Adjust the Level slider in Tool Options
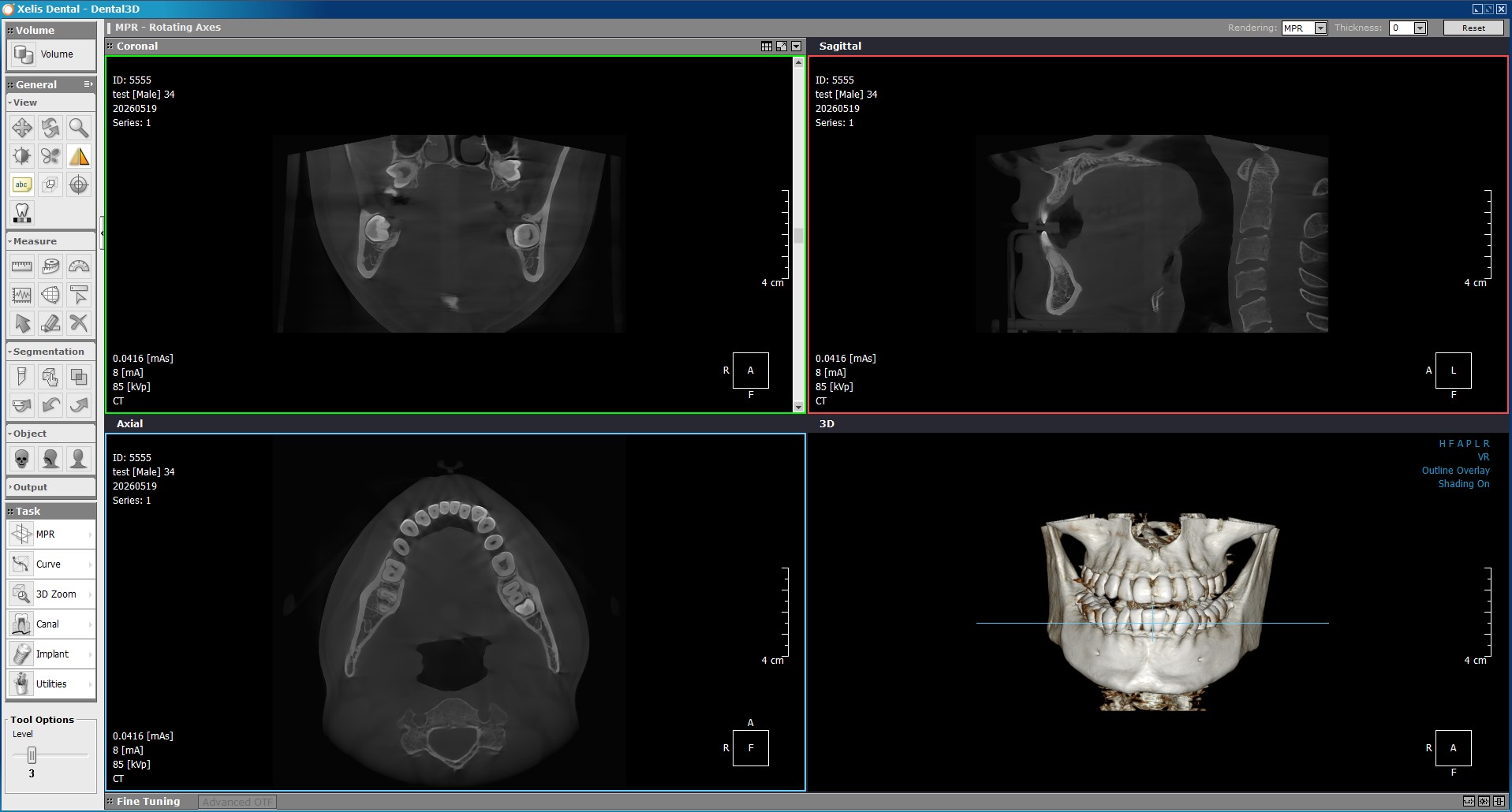This screenshot has height=812, width=1512. [32, 755]
